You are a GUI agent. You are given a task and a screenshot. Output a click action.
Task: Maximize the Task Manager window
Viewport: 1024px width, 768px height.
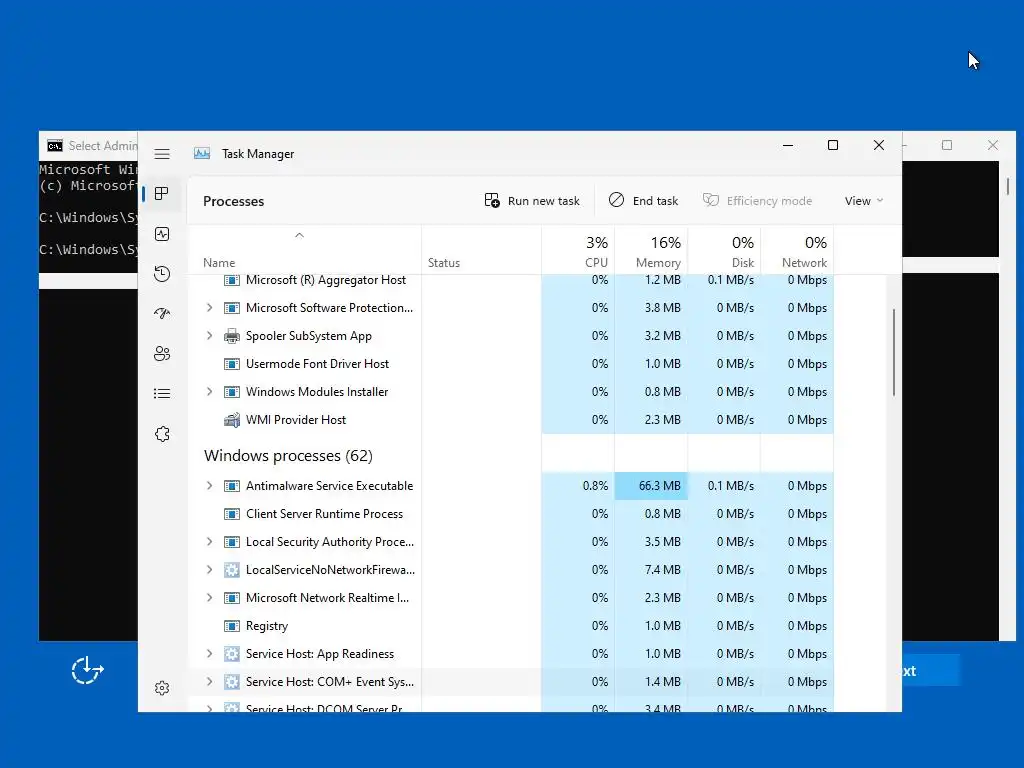(x=833, y=145)
